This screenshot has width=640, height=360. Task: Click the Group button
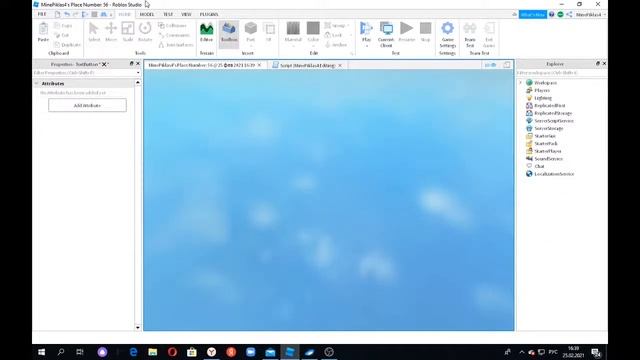click(336, 25)
